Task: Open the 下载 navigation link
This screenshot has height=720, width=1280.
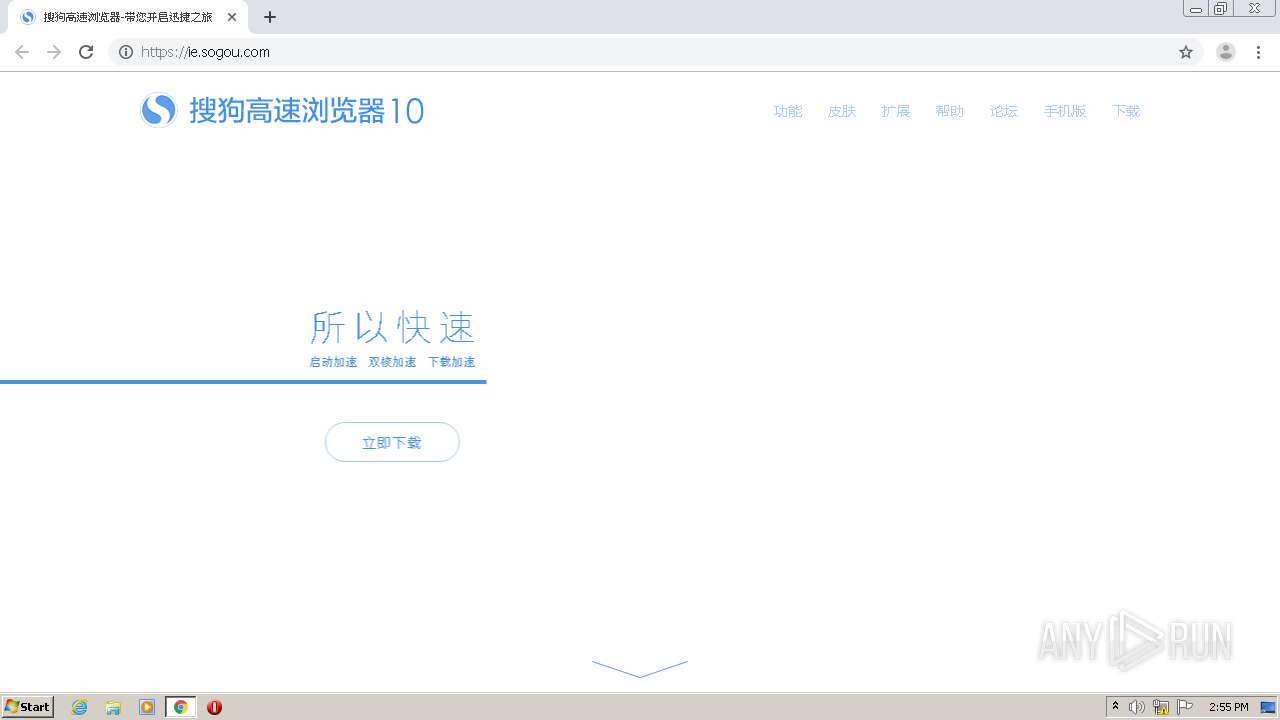Action: pos(1126,111)
